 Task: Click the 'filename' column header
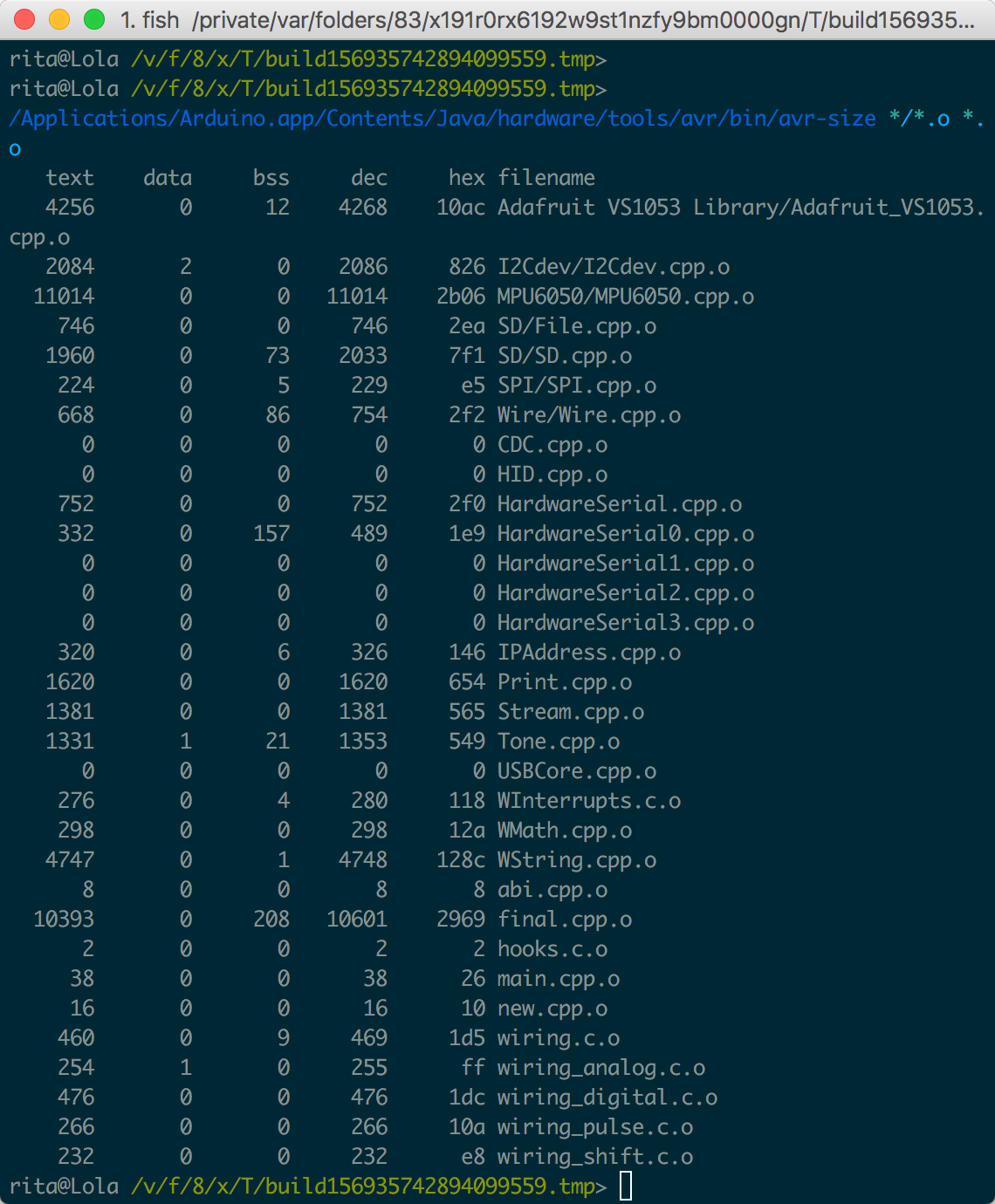tap(546, 178)
